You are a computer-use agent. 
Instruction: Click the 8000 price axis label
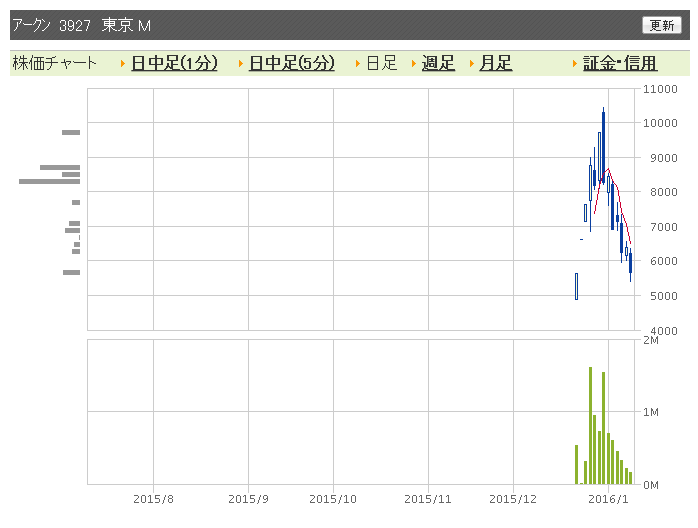pyautogui.click(x=663, y=192)
